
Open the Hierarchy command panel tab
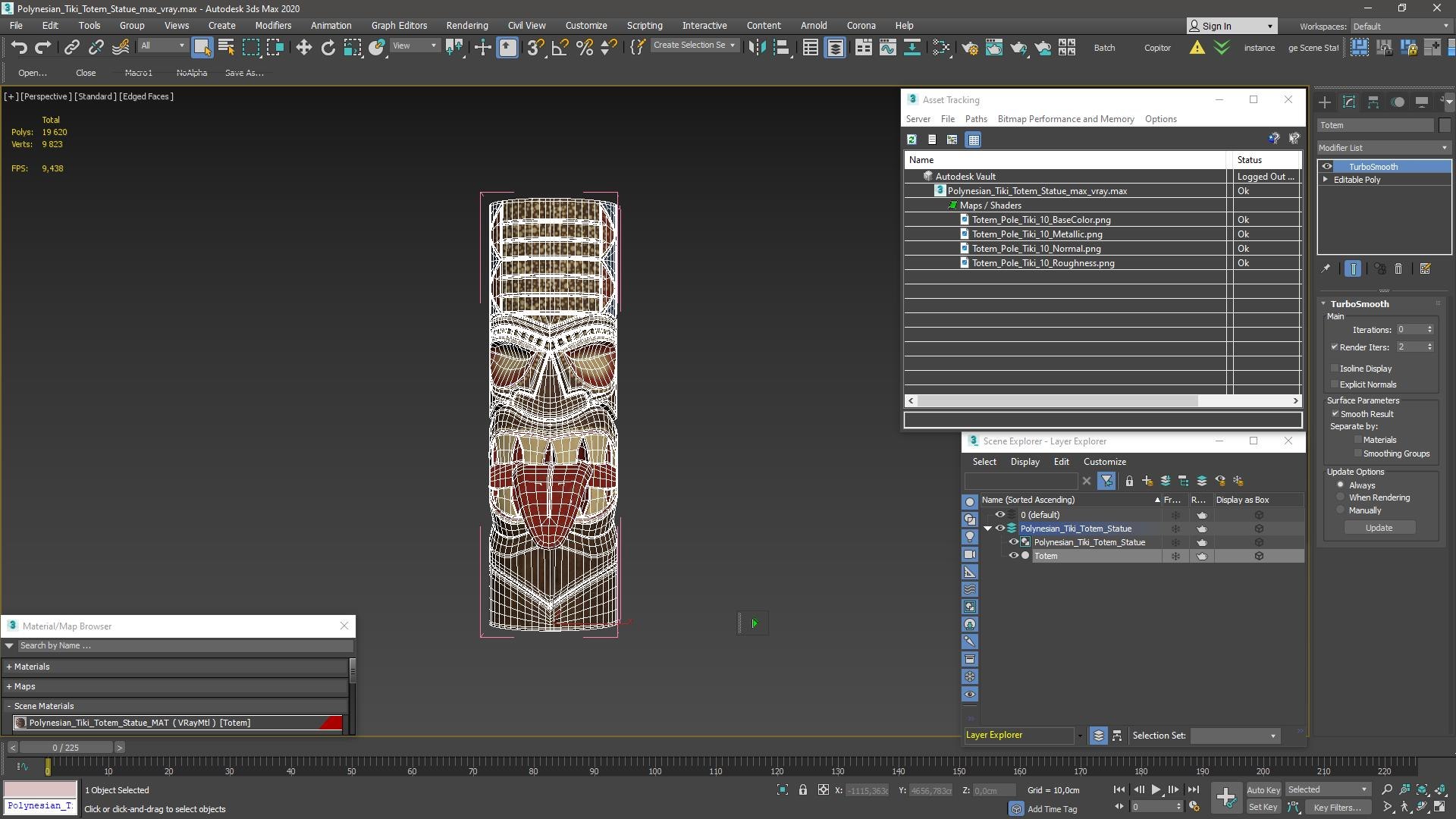coord(1373,102)
